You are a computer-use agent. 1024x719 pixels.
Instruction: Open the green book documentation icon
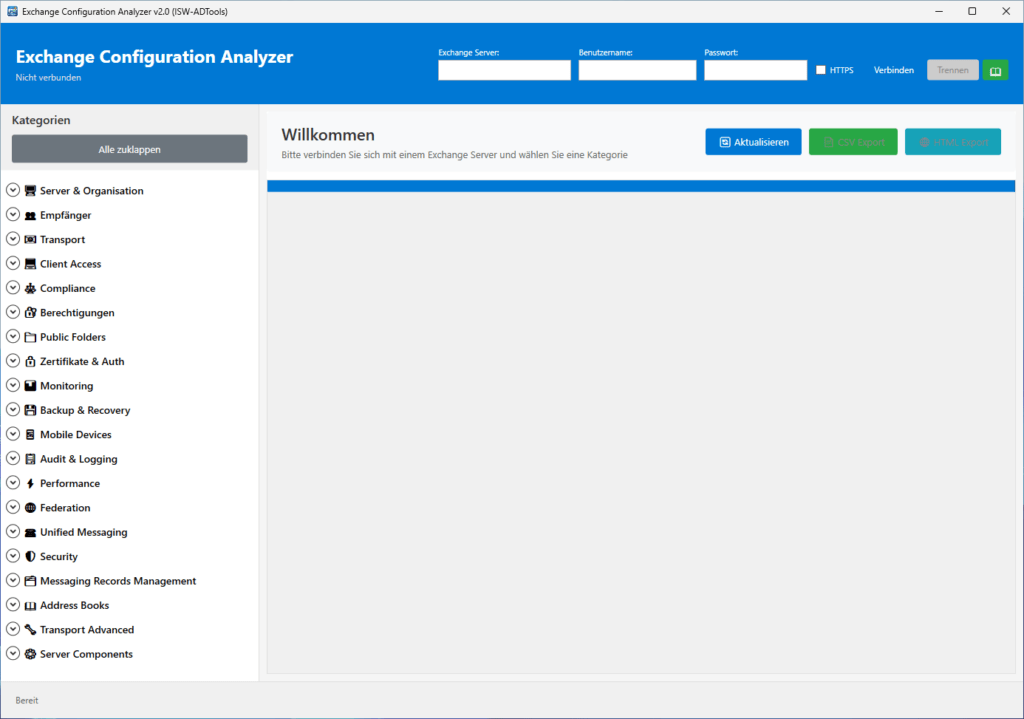coord(995,70)
